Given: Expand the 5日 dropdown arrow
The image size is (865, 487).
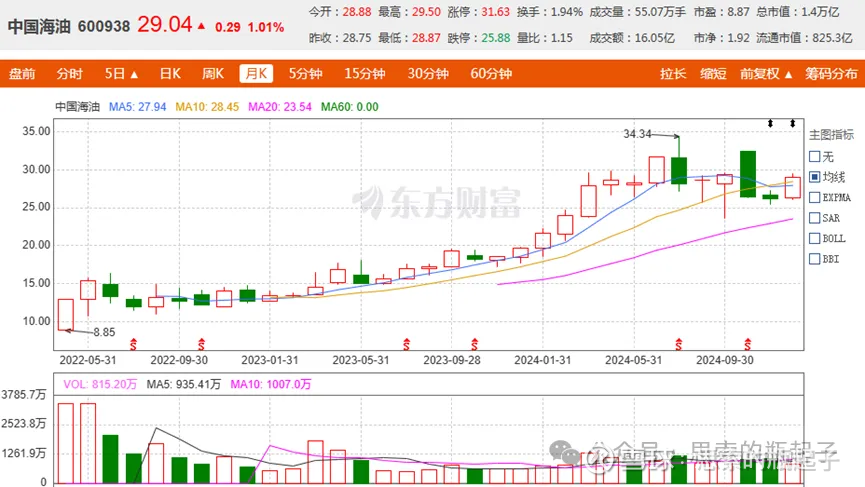Looking at the screenshot, I should (x=134, y=74).
